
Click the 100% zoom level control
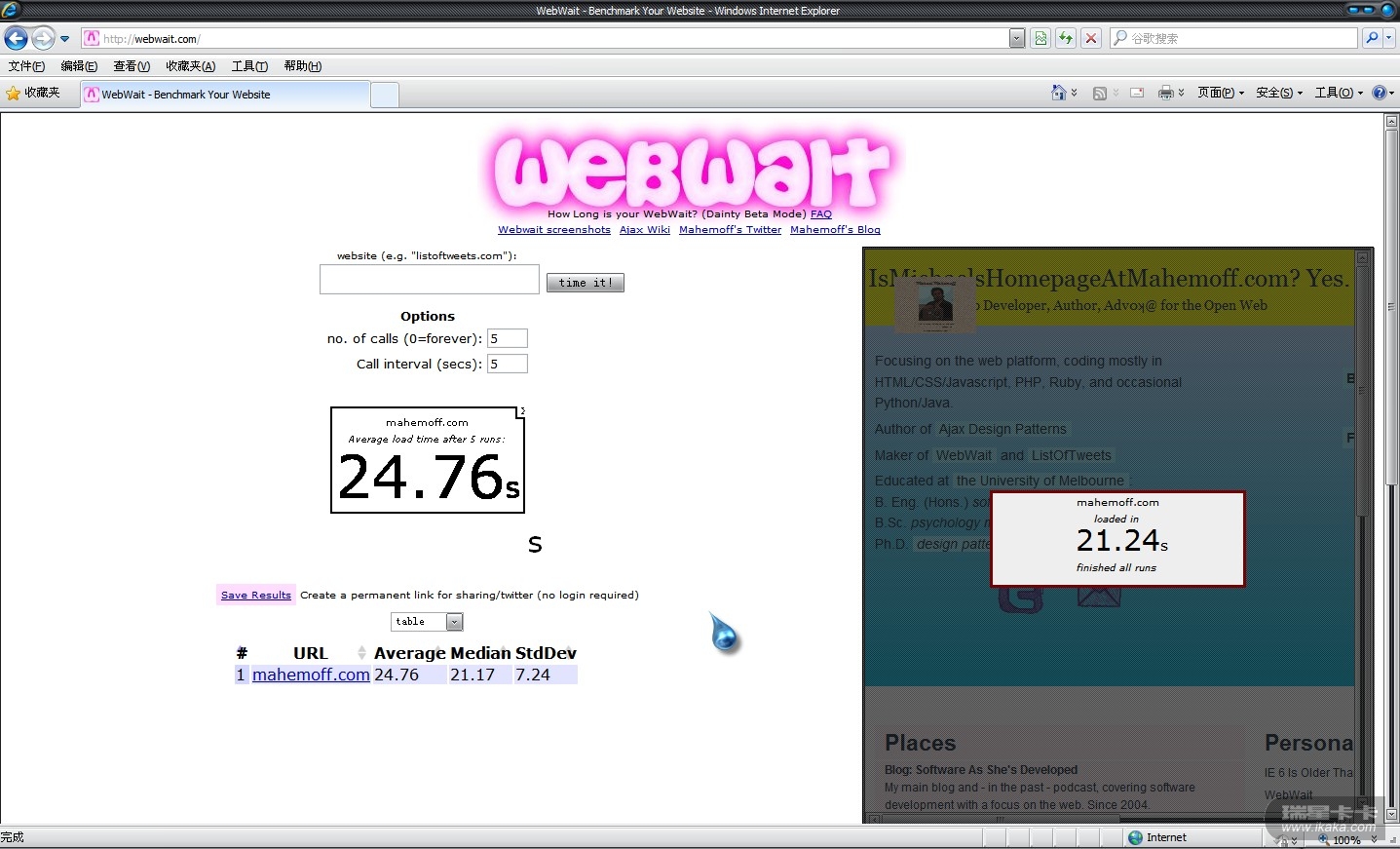[1346, 839]
